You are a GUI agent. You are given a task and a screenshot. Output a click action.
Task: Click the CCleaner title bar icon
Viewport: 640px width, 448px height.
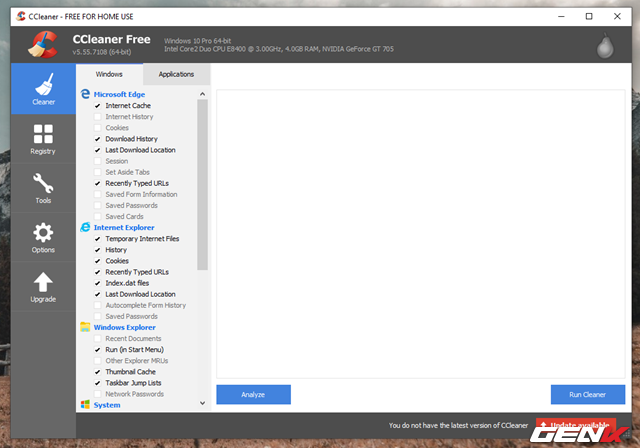point(20,16)
